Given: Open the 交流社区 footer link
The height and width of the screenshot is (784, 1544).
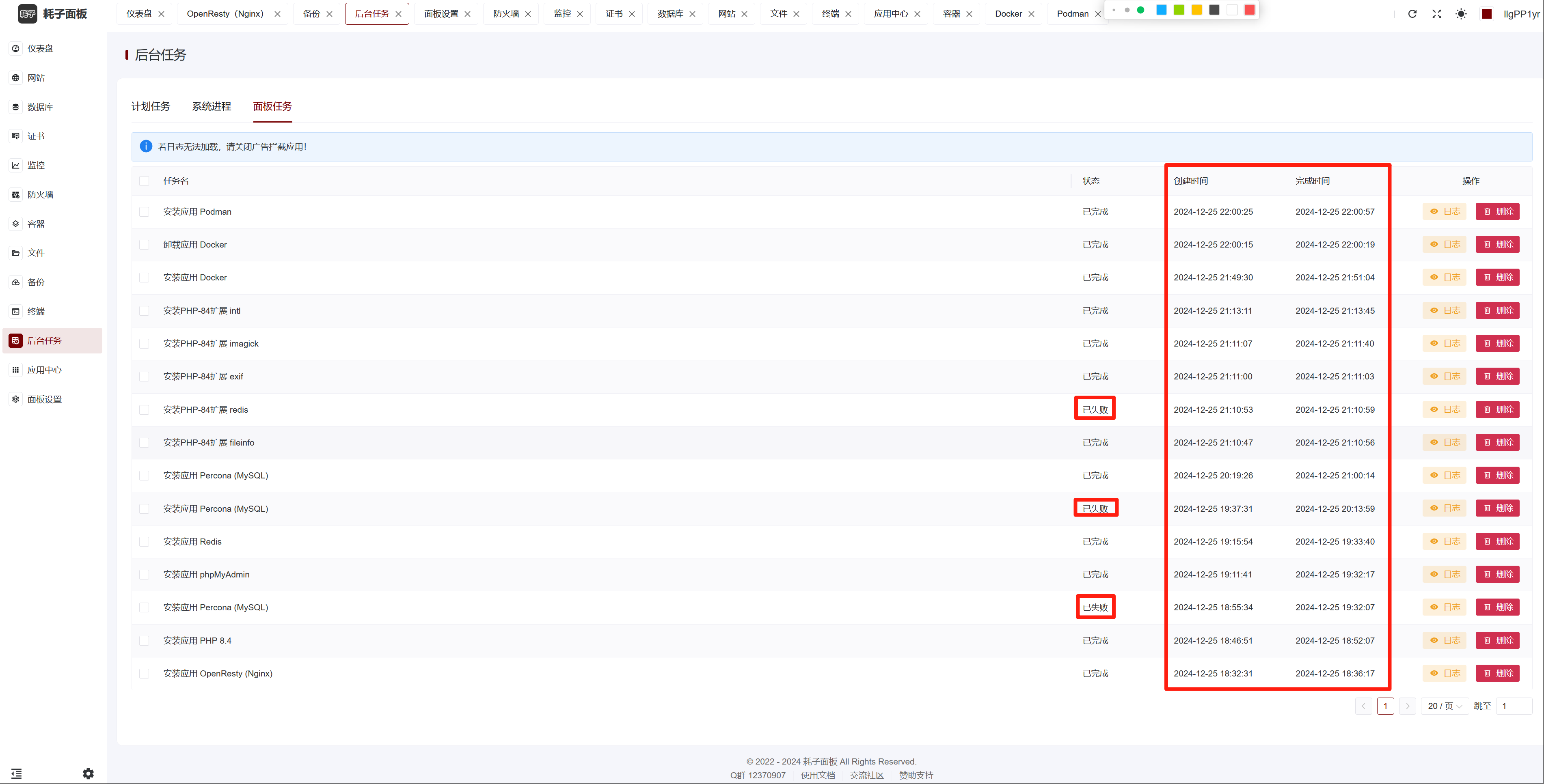Looking at the screenshot, I should tap(867, 775).
